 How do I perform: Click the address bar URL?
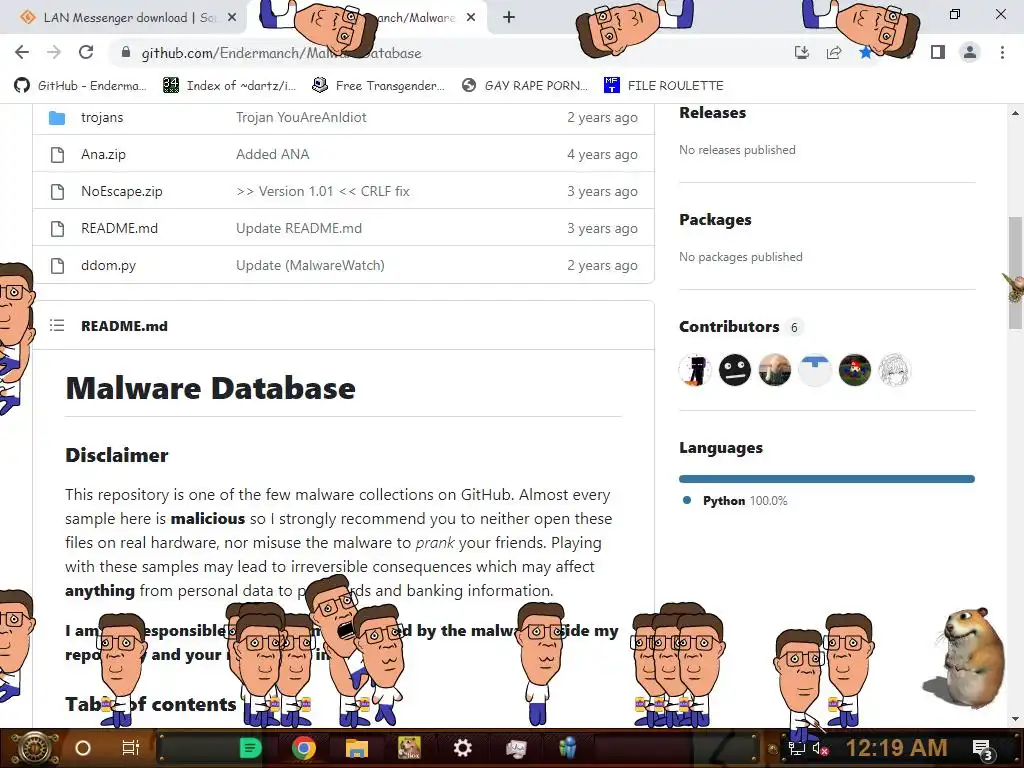(281, 53)
